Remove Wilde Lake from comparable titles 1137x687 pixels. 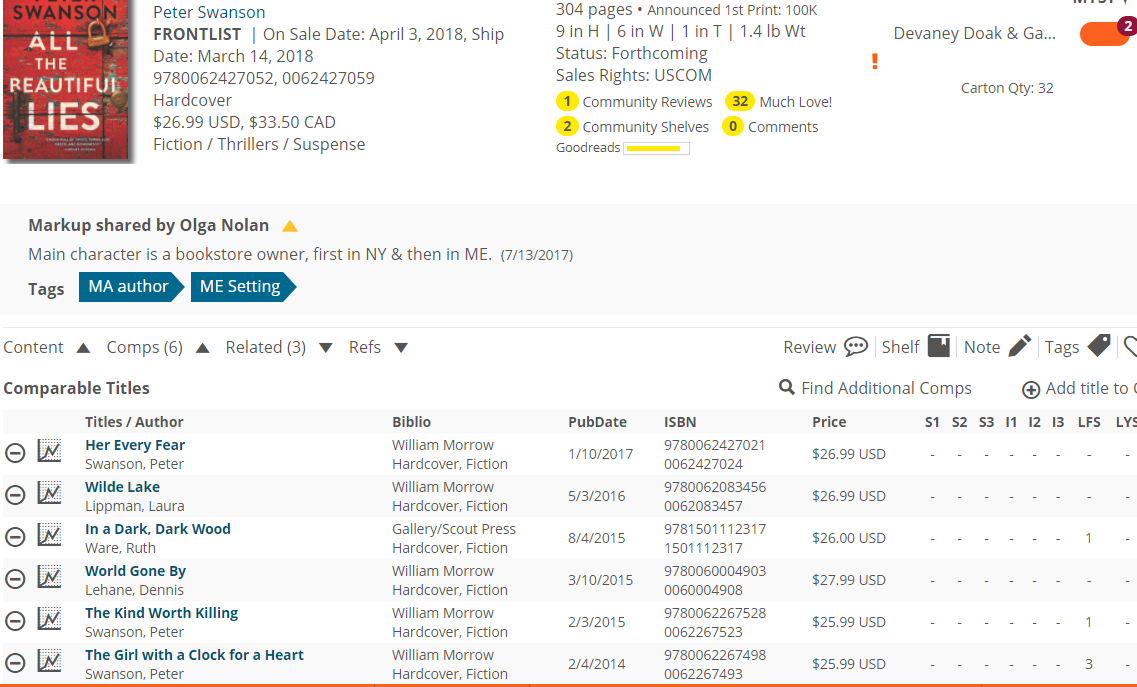click(x=15, y=495)
